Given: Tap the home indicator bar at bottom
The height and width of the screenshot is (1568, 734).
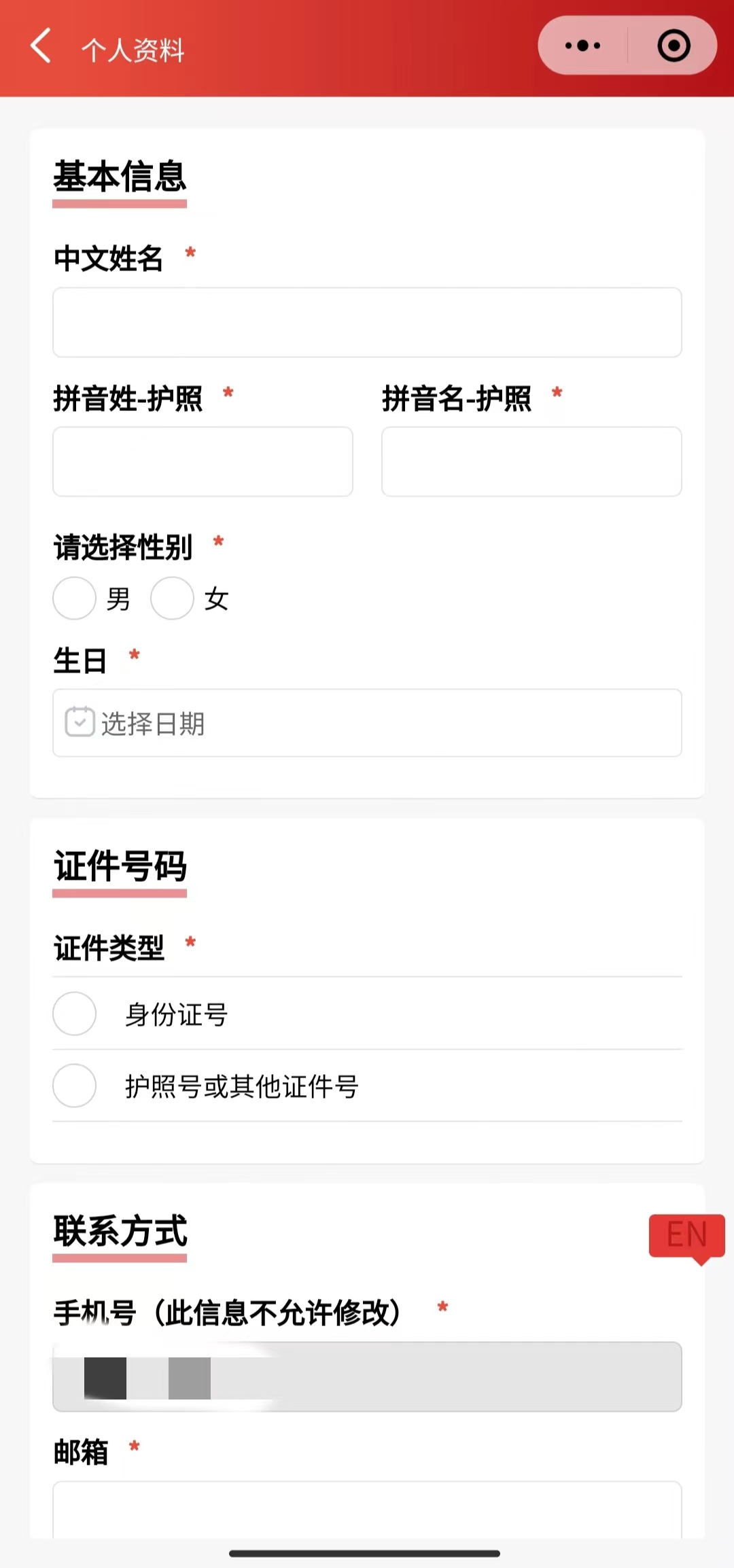Looking at the screenshot, I should point(365,1553).
